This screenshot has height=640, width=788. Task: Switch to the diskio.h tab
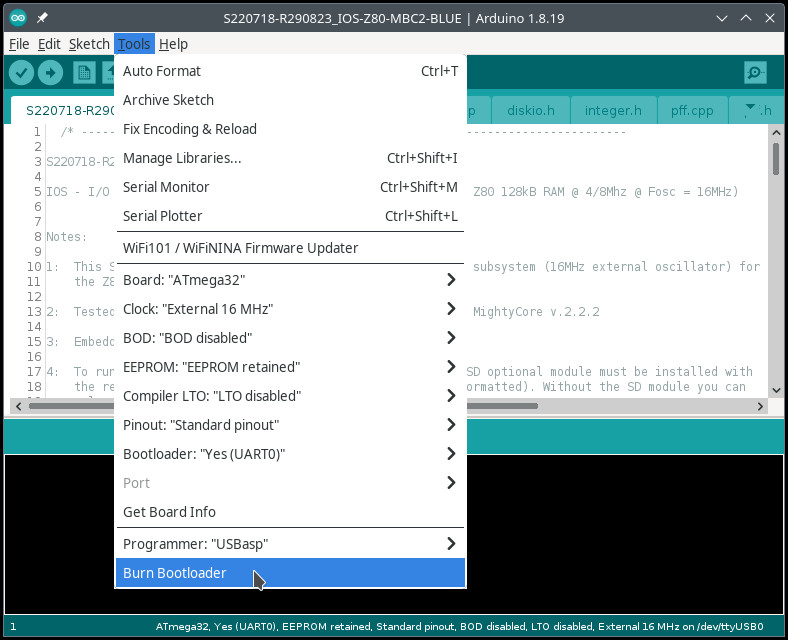tap(532, 110)
